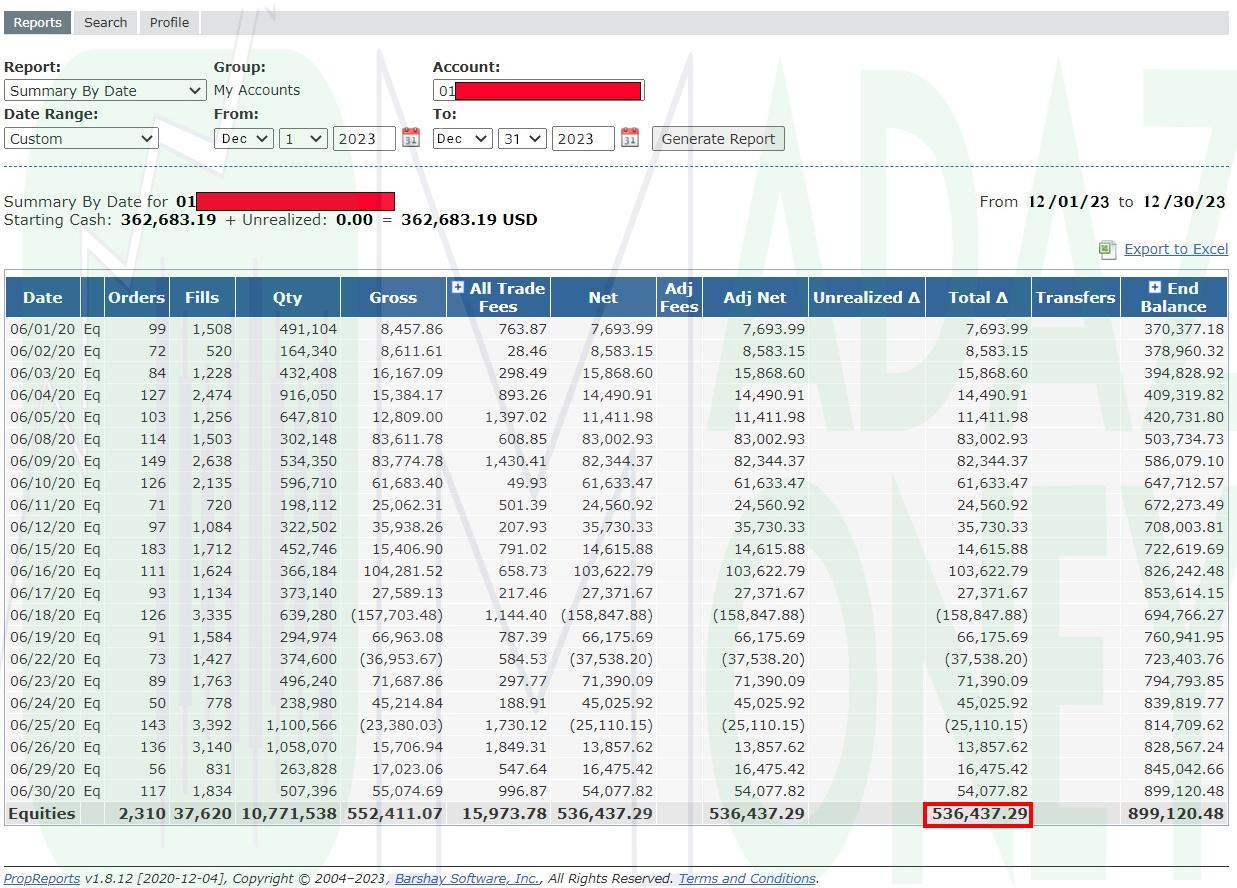Switch to the Profile tab
This screenshot has width=1237, height=888.
coord(169,22)
